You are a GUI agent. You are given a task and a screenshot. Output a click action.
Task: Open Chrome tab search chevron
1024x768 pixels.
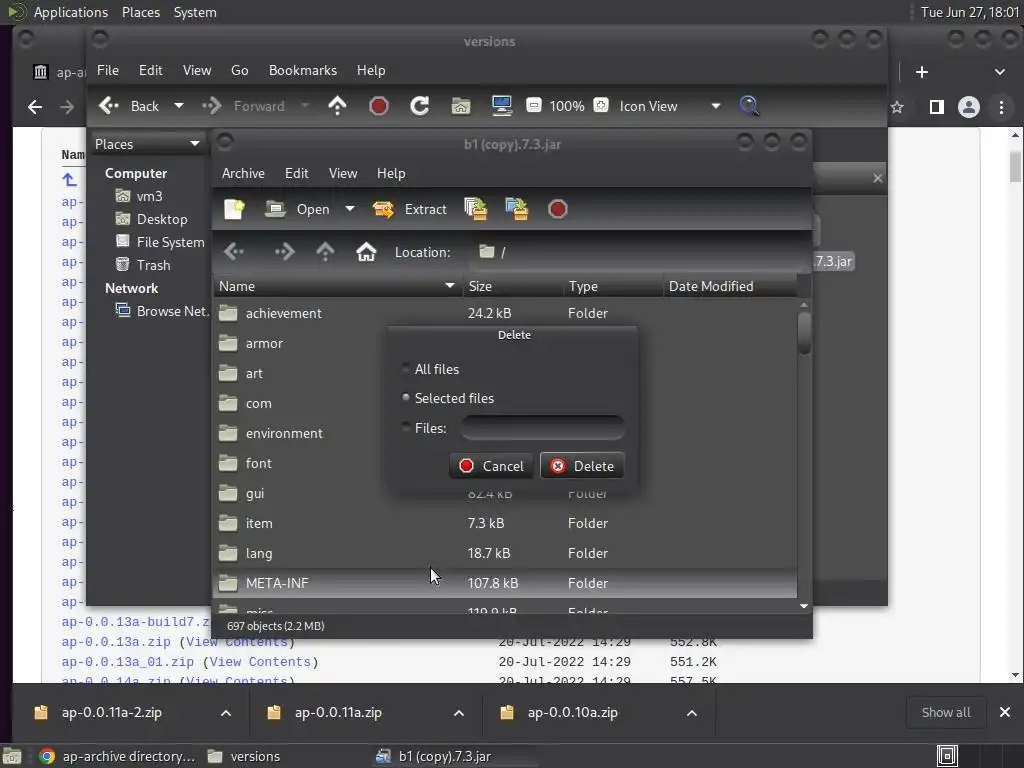point(999,72)
